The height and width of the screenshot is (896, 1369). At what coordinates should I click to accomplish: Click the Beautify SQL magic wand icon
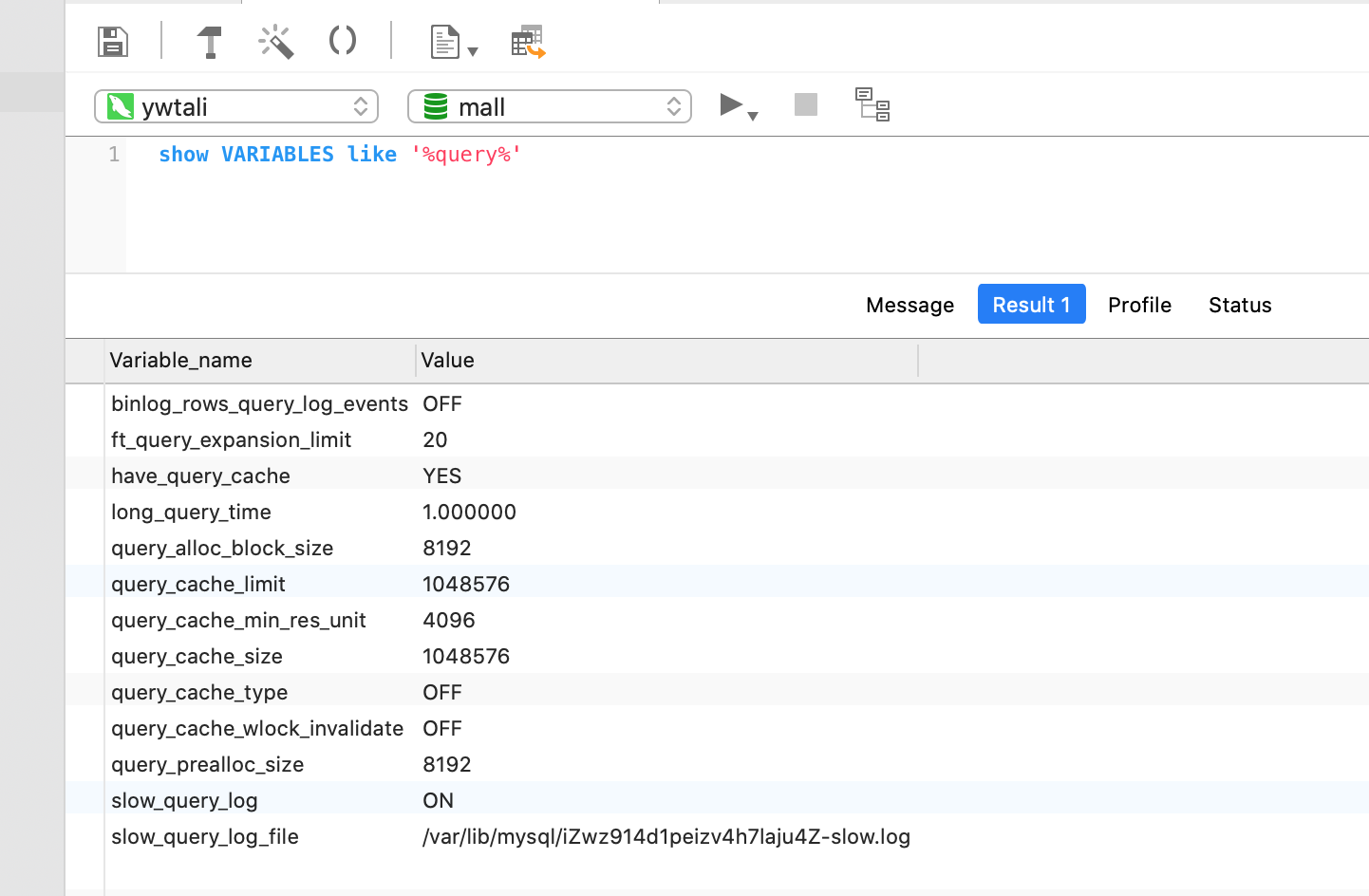click(276, 42)
